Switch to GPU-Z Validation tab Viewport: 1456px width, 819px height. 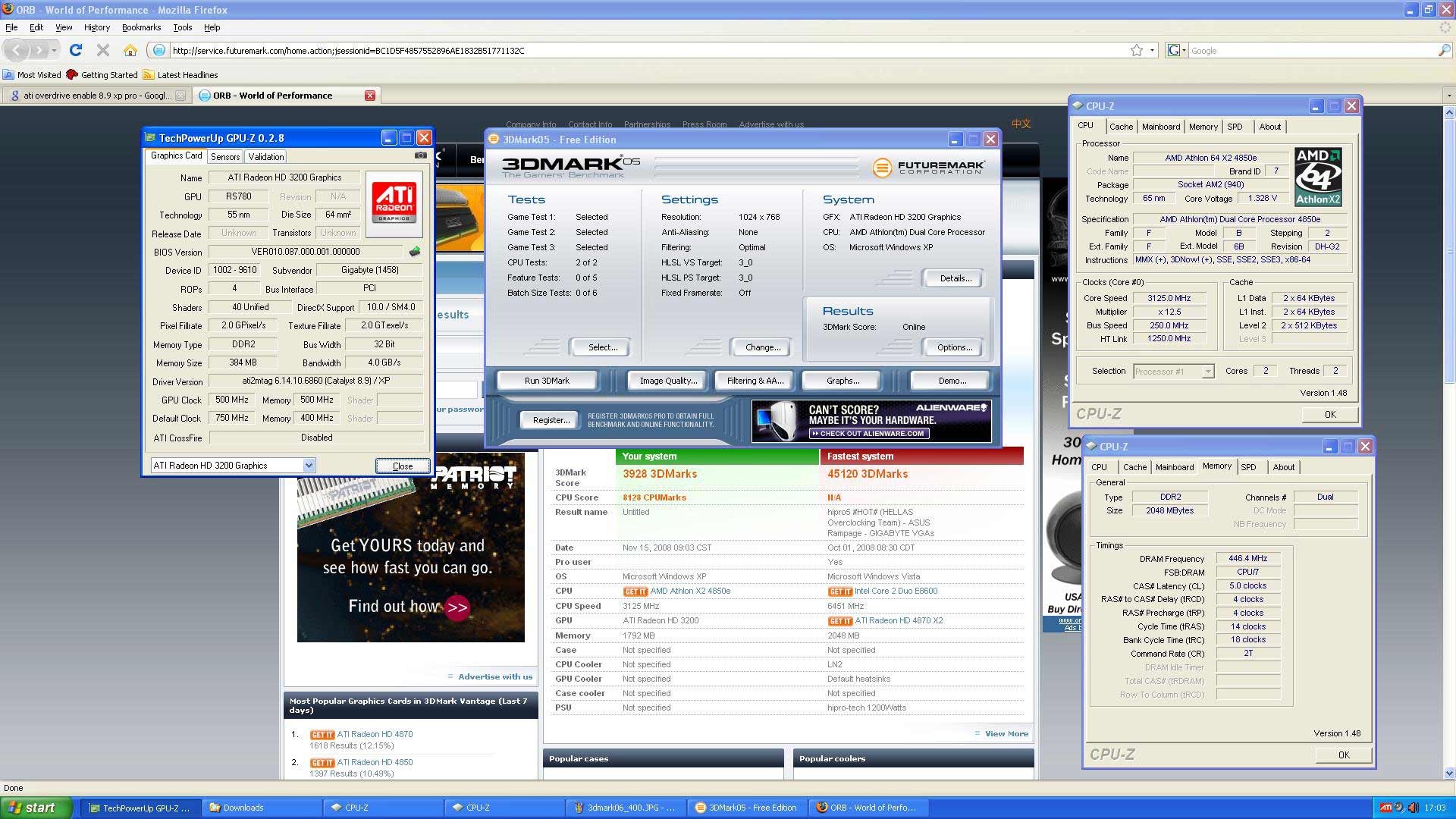click(x=265, y=156)
